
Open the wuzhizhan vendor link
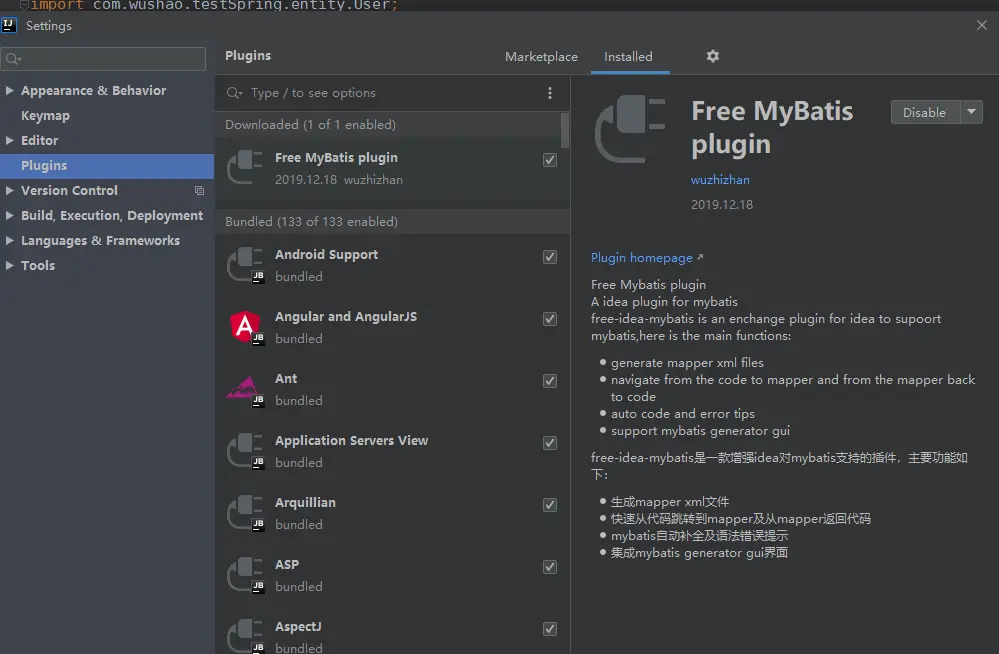720,180
